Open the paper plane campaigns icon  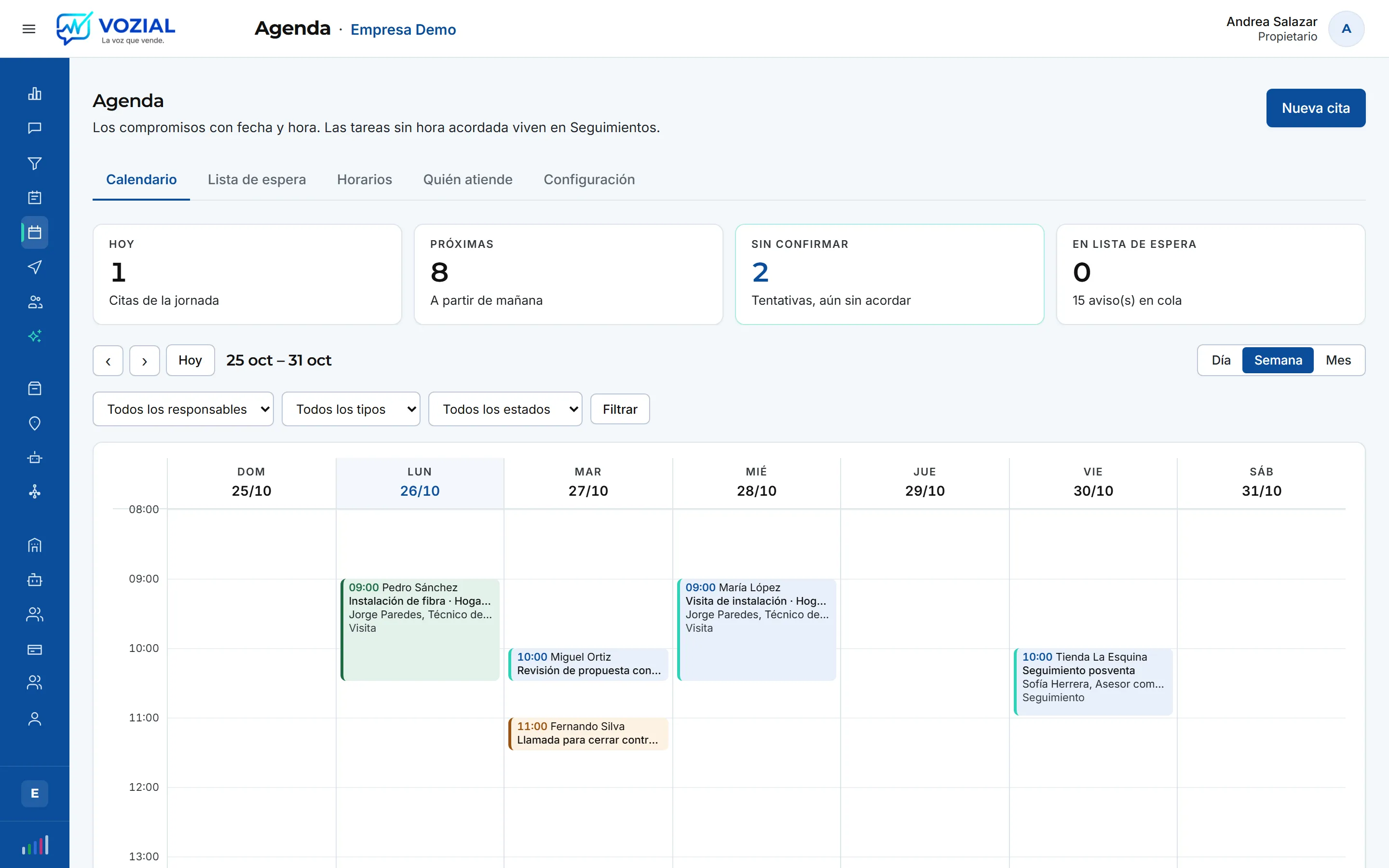pos(34,267)
